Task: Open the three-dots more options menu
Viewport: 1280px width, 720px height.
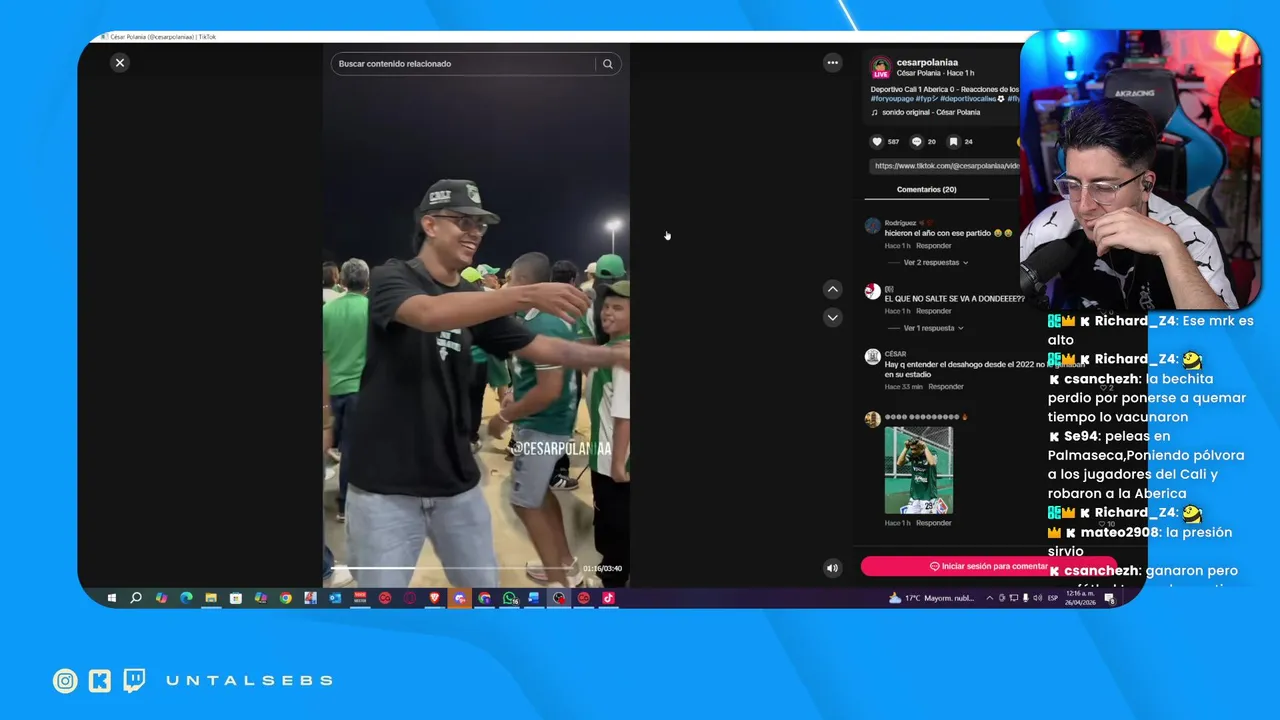Action: point(832,63)
